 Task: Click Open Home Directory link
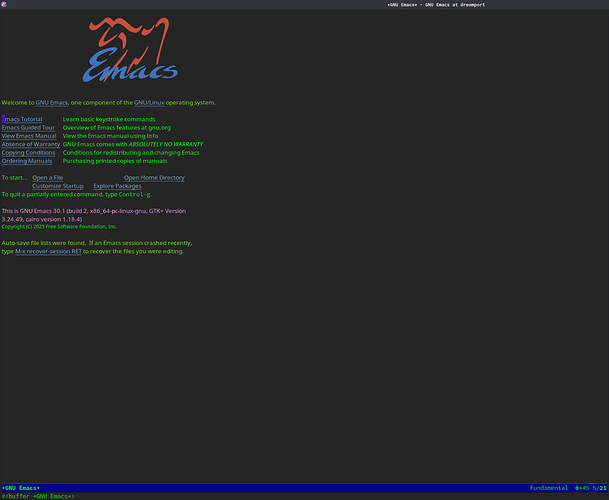154,178
